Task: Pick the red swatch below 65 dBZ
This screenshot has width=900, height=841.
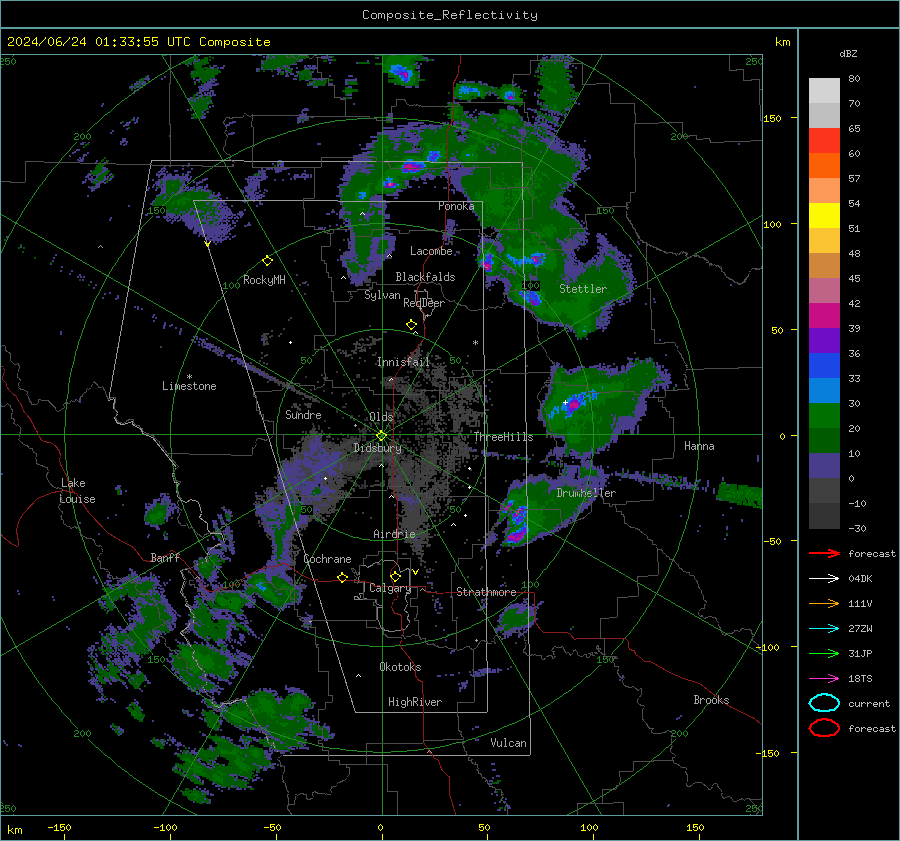Action: click(824, 141)
